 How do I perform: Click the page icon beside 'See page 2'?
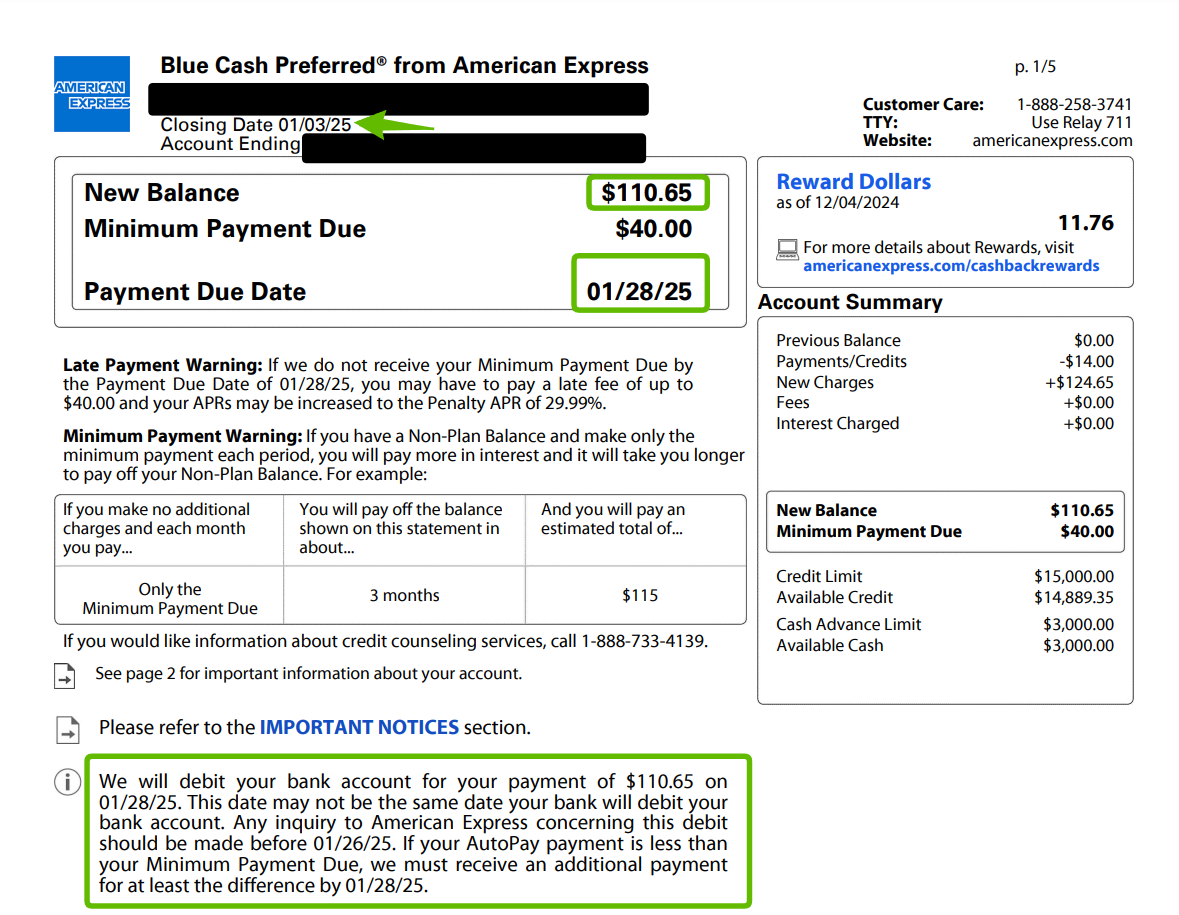(65, 675)
